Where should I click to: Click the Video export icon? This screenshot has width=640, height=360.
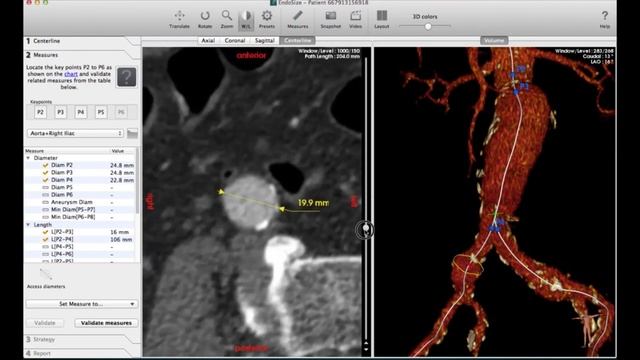point(356,19)
